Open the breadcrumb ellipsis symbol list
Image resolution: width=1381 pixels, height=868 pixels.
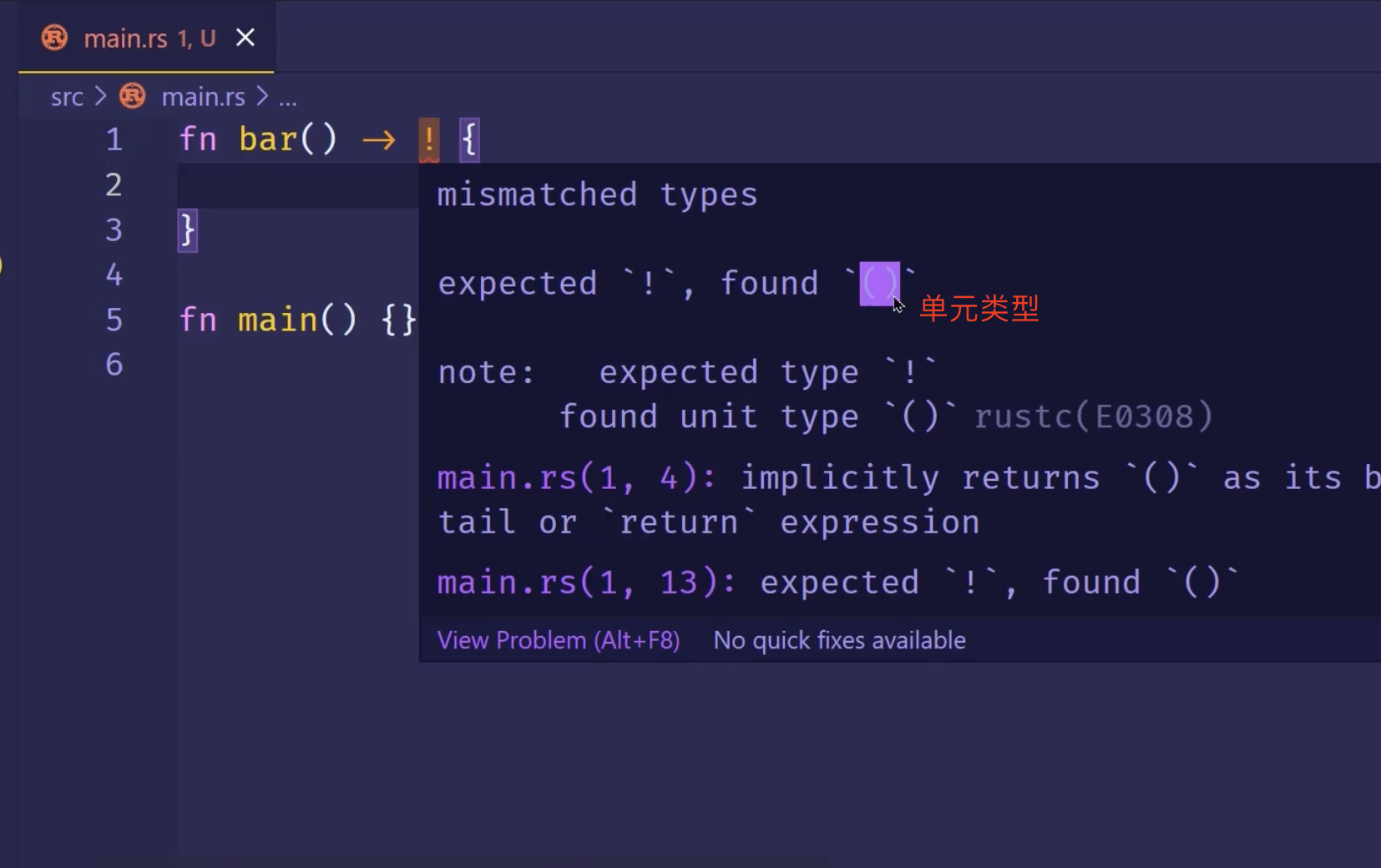(x=288, y=98)
